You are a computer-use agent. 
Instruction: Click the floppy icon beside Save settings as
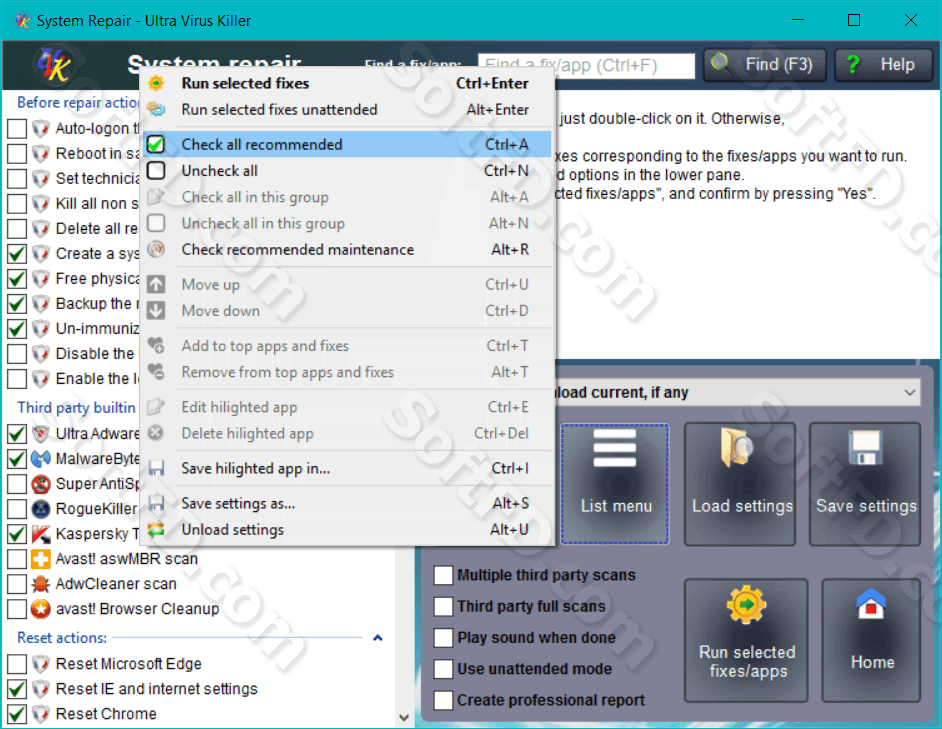tap(156, 503)
